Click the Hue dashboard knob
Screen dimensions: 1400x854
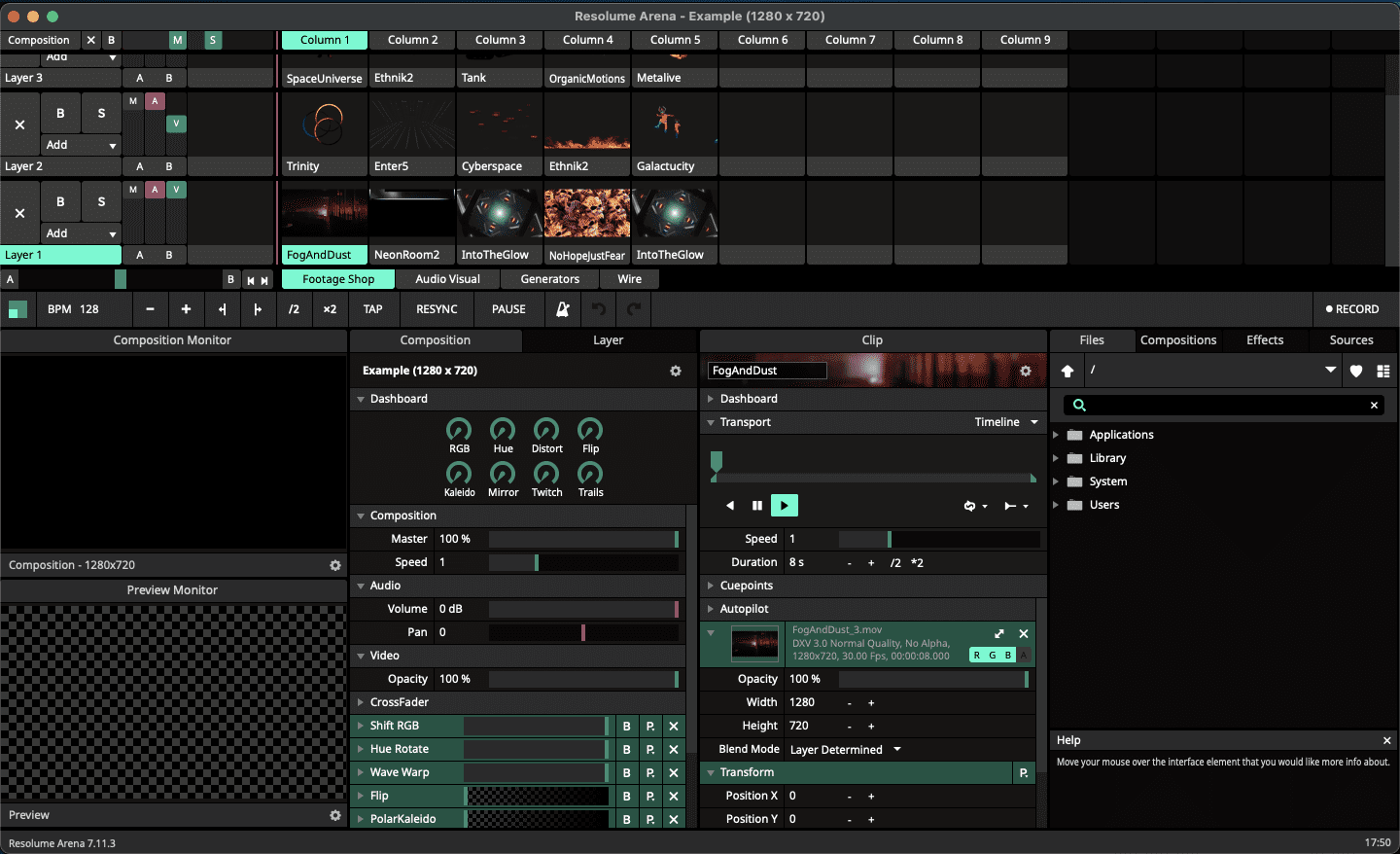(503, 429)
